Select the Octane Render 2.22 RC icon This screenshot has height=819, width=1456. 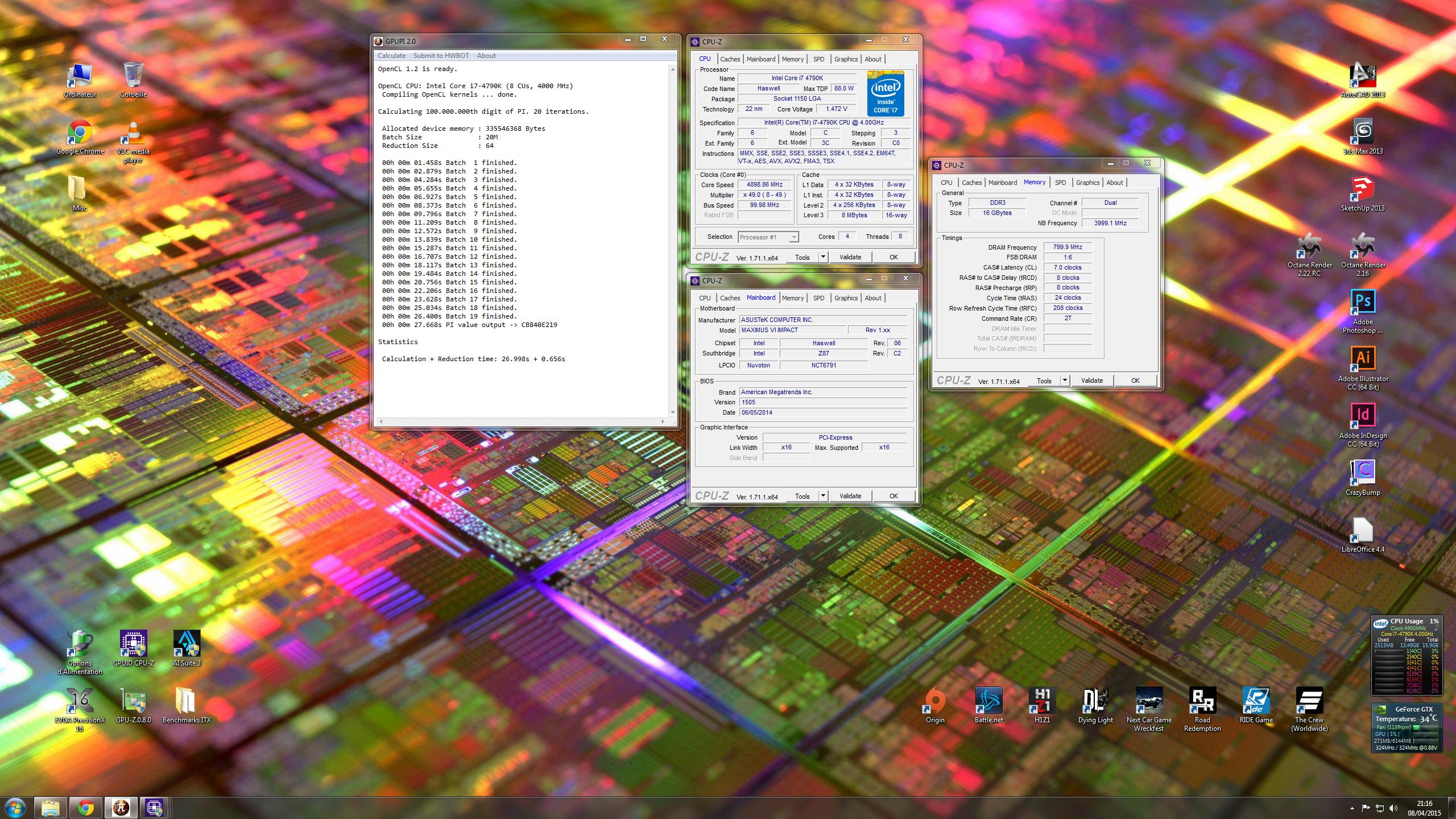(1309, 255)
